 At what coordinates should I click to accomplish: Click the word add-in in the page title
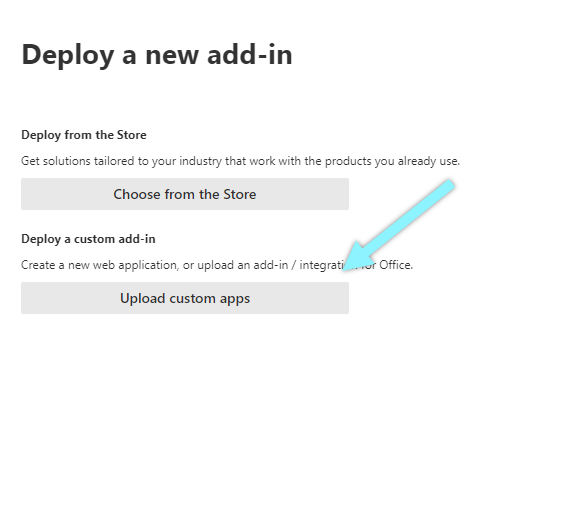250,54
